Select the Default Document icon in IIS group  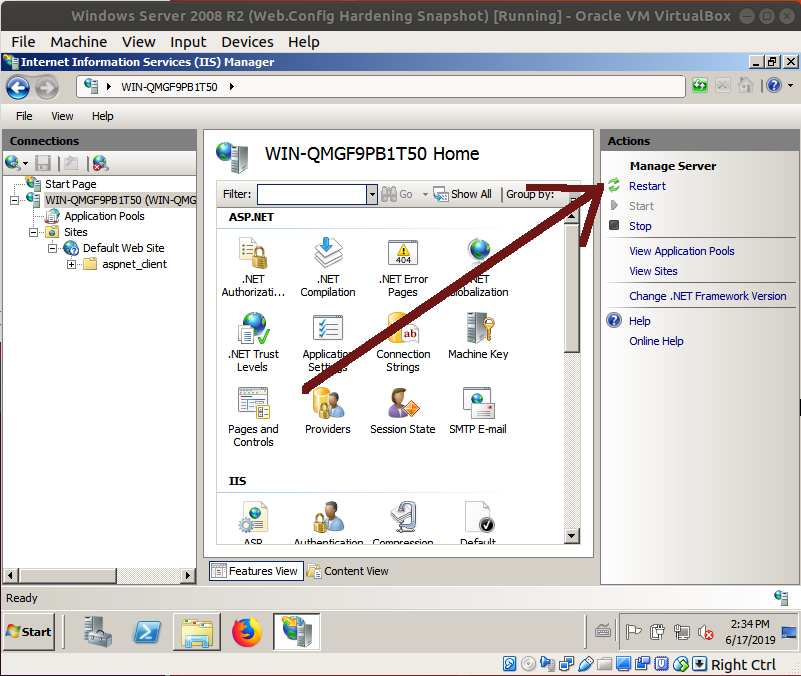point(478,522)
